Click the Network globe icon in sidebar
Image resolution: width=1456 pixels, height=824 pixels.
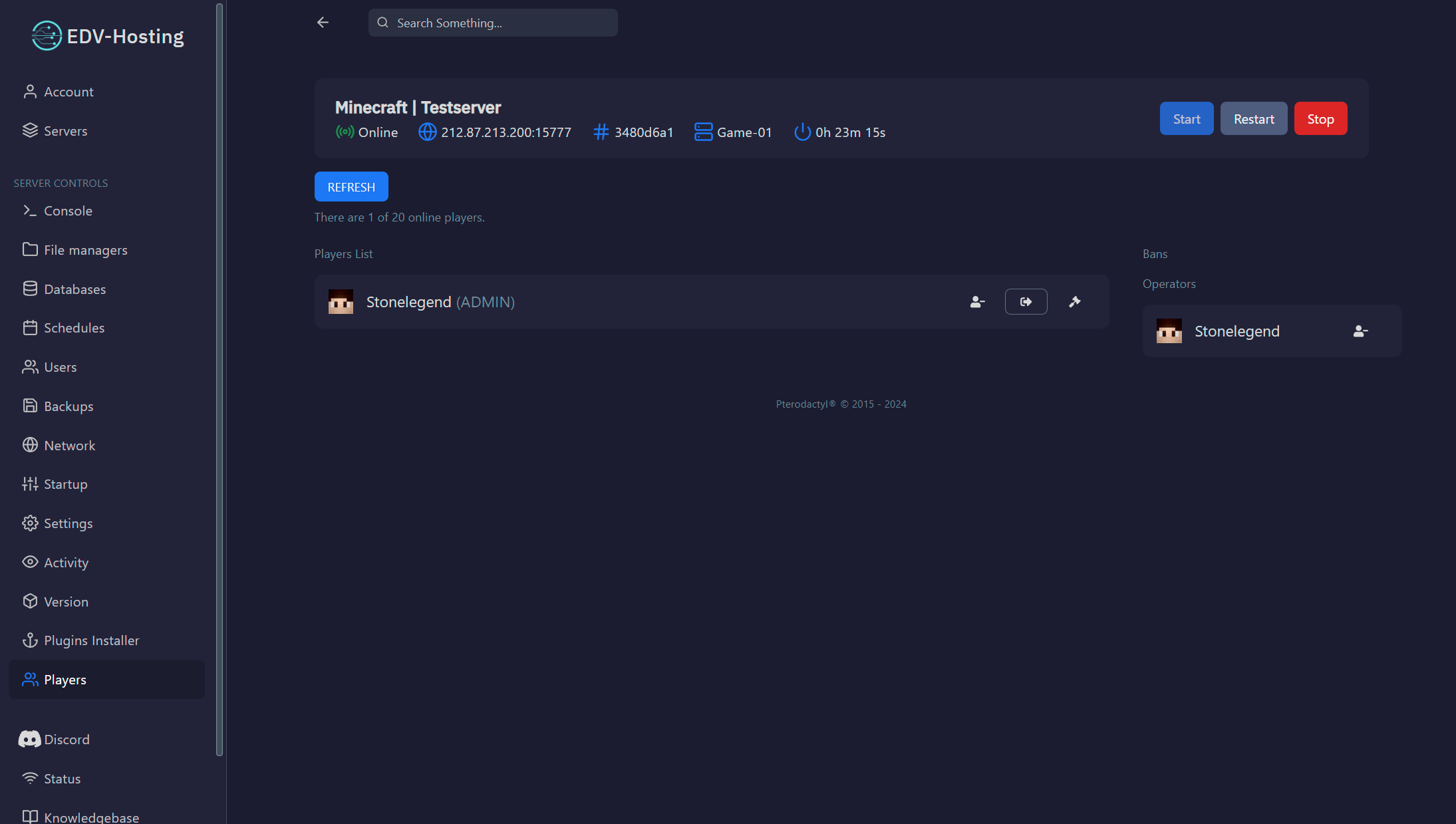tap(30, 445)
